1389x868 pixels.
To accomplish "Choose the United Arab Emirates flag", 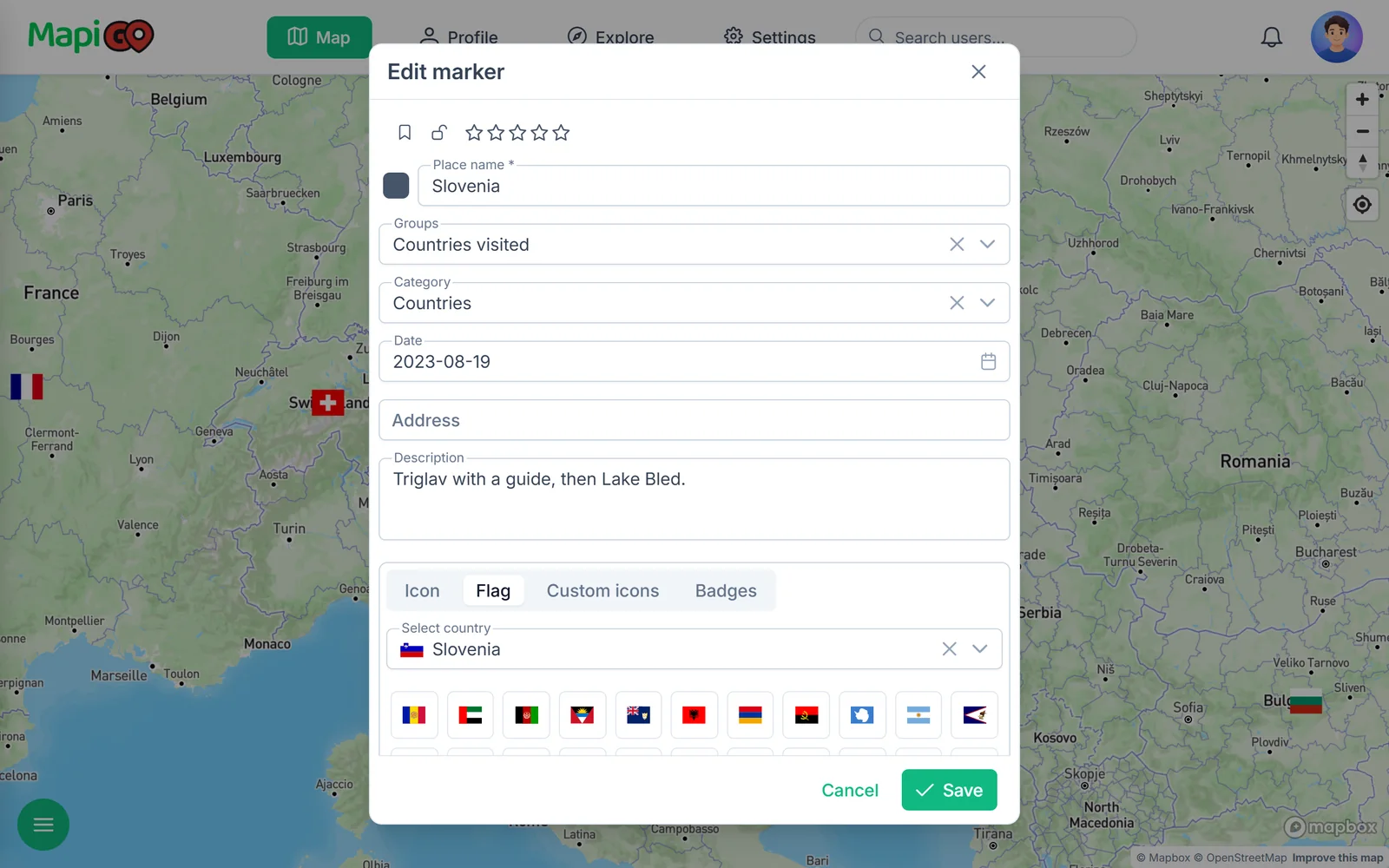I will click(471, 715).
